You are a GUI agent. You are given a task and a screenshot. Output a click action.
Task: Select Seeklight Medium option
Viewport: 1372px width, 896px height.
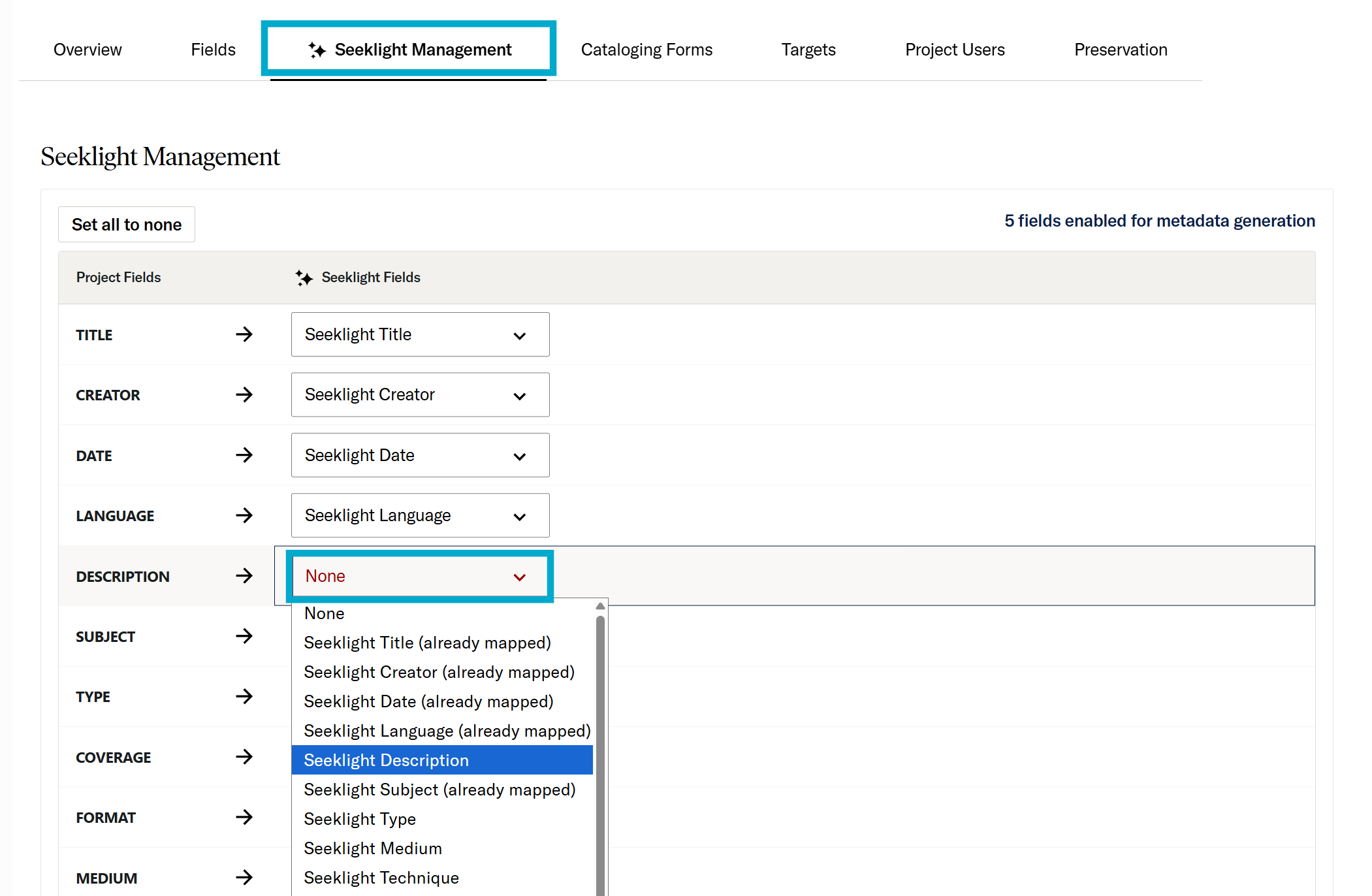coord(442,848)
